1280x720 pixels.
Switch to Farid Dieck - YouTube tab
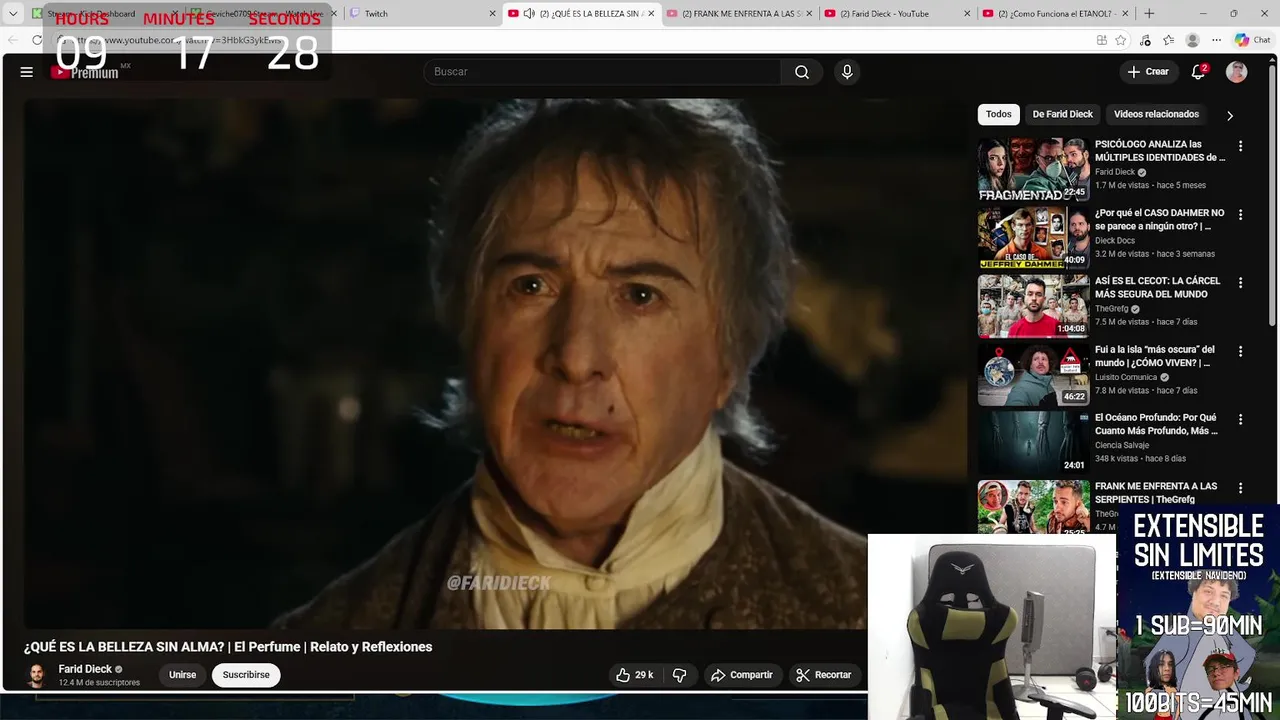[897, 13]
